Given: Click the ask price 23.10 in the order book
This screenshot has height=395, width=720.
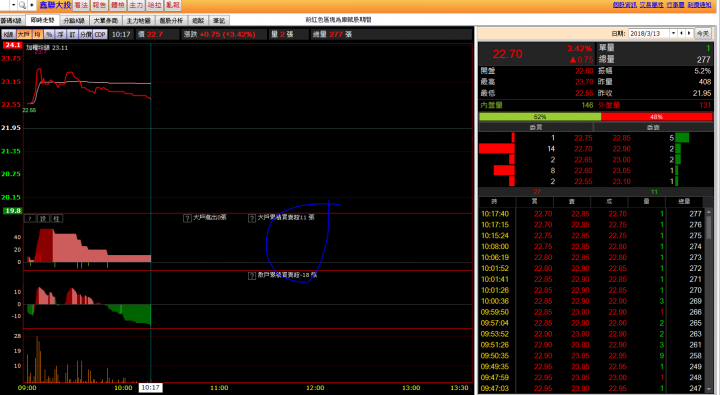Looking at the screenshot, I should 621,181.
